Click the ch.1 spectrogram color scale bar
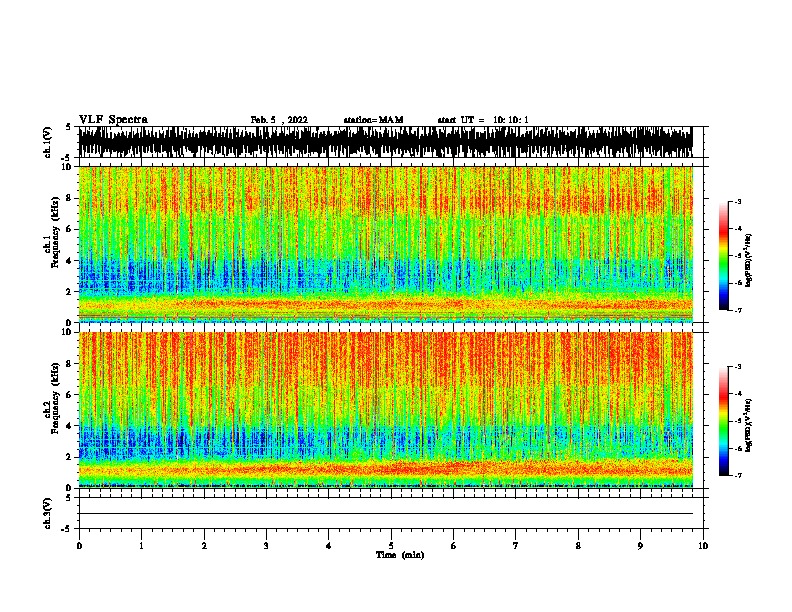 [724, 256]
